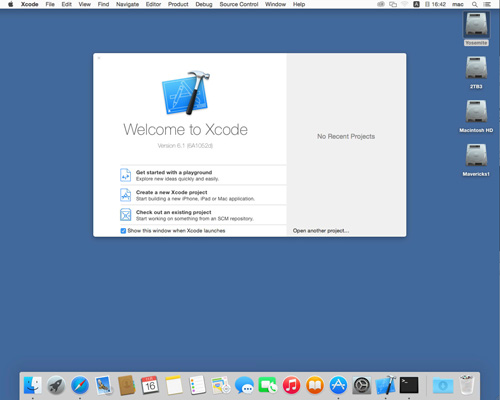Open Reminders list icon in Dock
The height and width of the screenshot is (400, 500).
pyautogui.click(x=197, y=385)
